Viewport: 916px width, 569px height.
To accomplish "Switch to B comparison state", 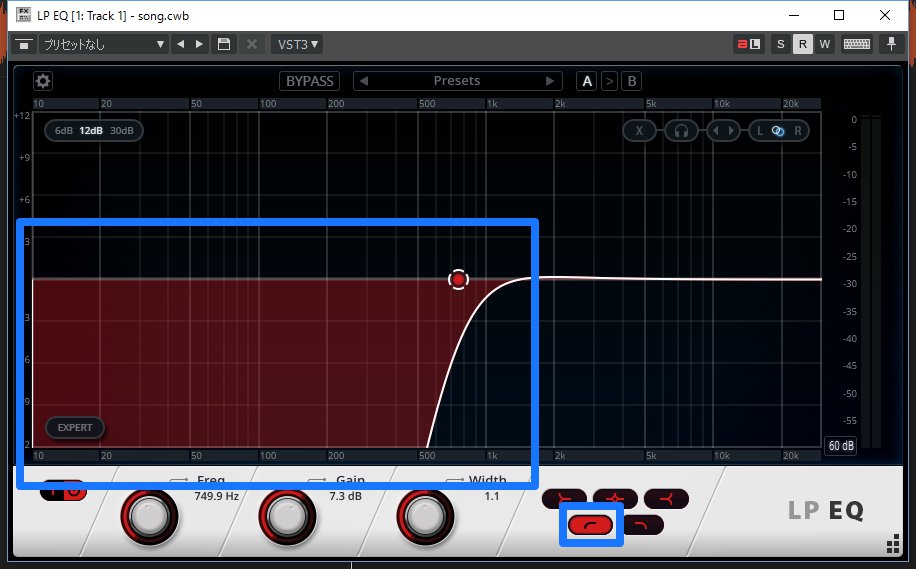I will (x=632, y=81).
